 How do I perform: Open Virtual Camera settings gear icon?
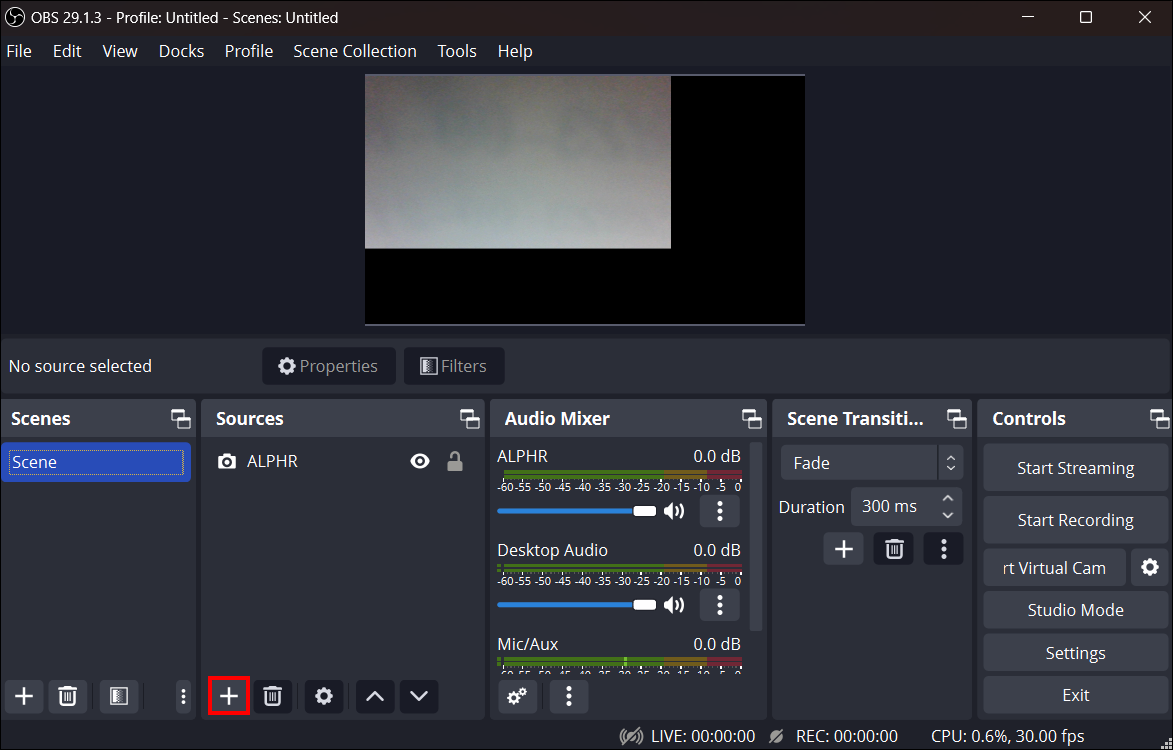(1150, 567)
